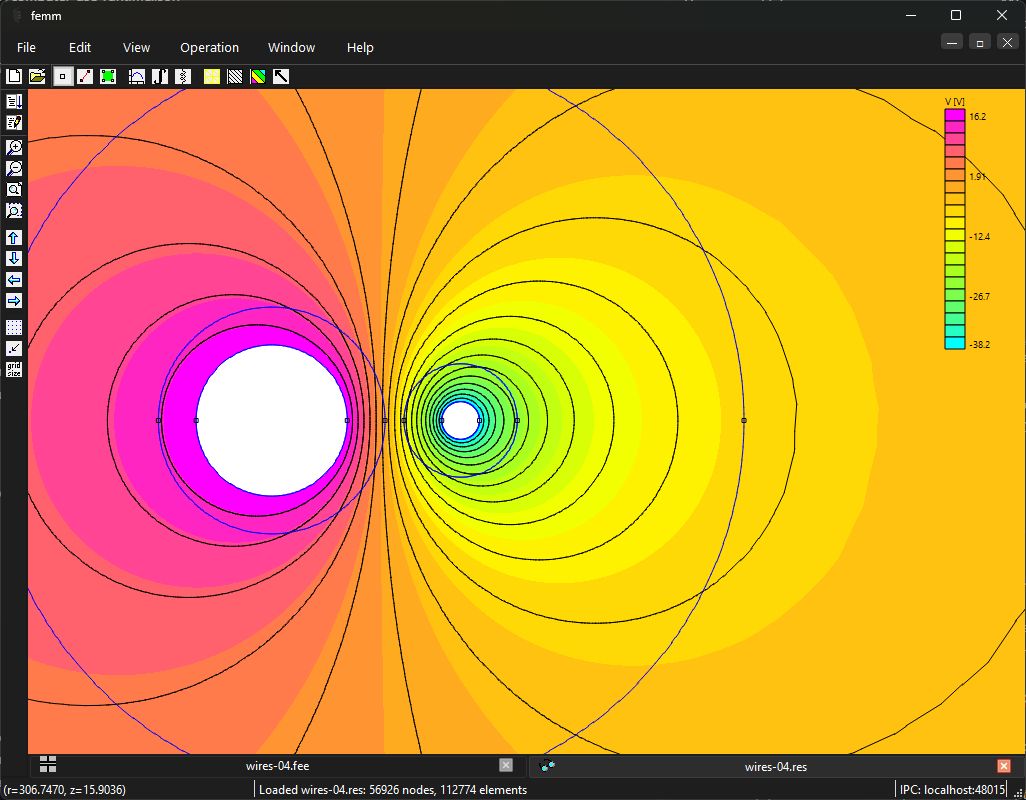Image resolution: width=1026 pixels, height=800 pixels.
Task: Activate the zoom window selection tool
Action: 14,210
